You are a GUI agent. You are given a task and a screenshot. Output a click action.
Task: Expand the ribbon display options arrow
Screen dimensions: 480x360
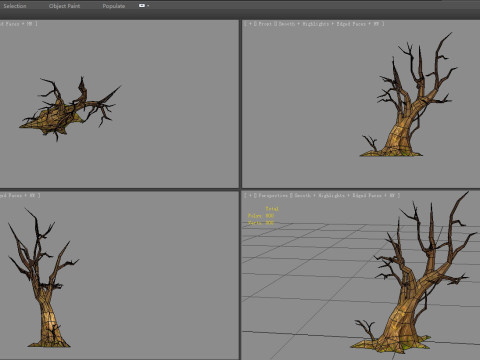click(x=148, y=6)
